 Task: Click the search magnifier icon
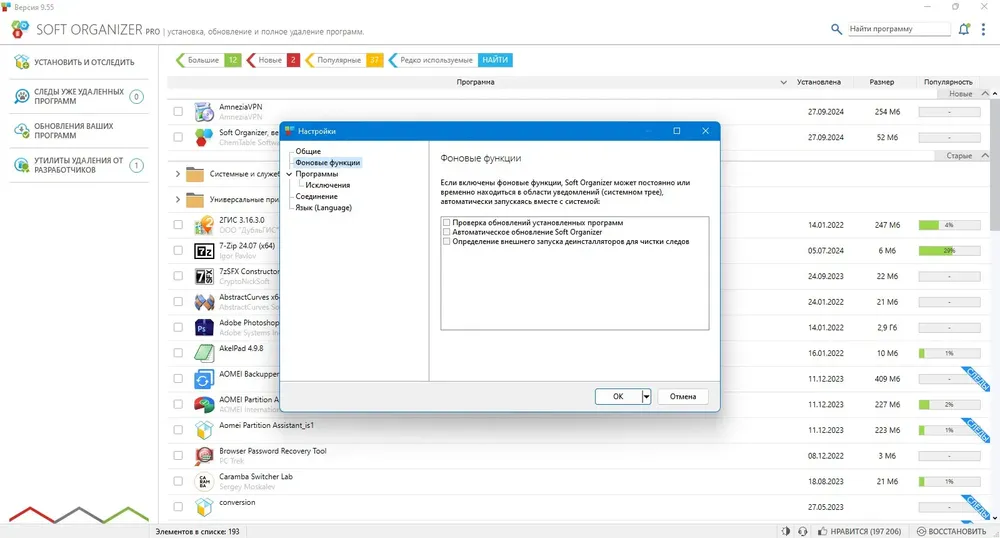pyautogui.click(x=836, y=29)
